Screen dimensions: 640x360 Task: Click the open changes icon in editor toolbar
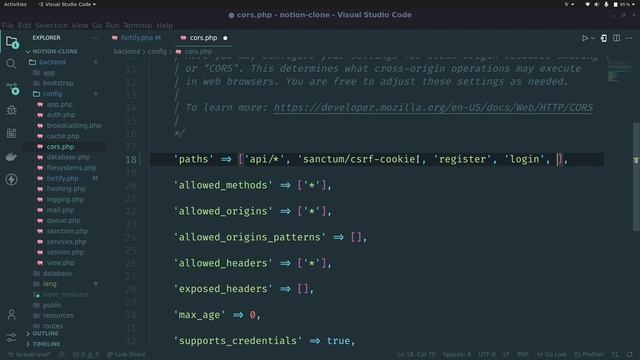click(604, 38)
